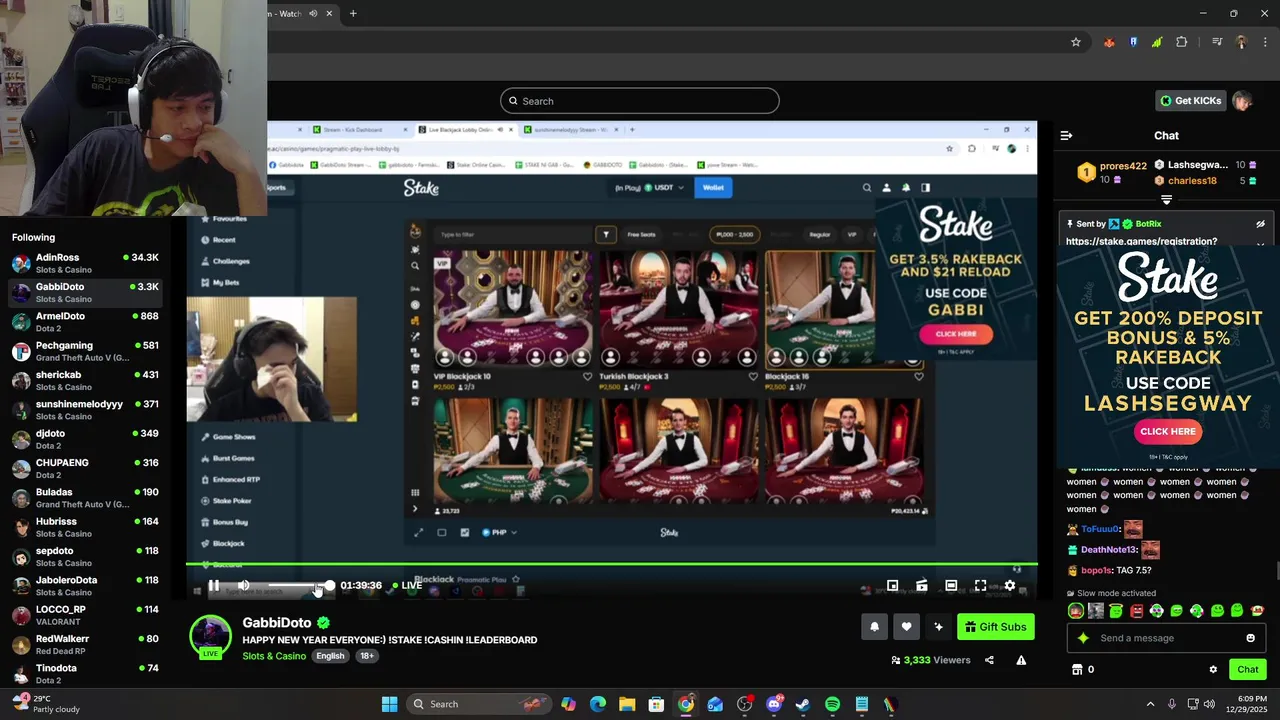Open chat settings gear icon
Viewport: 1280px width, 720px height.
click(1213, 670)
